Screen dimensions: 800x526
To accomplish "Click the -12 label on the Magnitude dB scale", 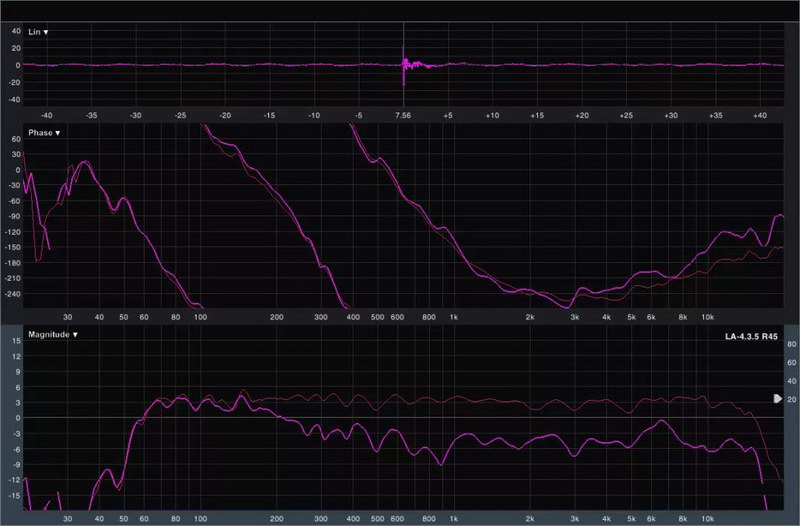I will pos(15,480).
